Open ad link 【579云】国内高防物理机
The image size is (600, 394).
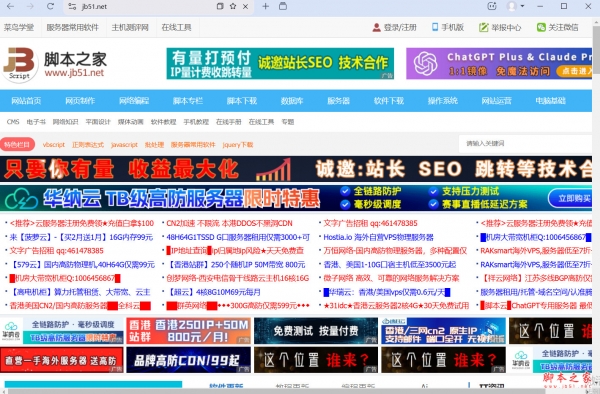[x=82, y=264]
